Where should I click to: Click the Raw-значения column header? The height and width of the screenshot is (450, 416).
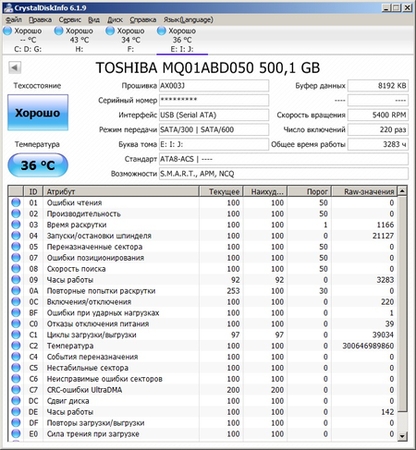pyautogui.click(x=364, y=192)
